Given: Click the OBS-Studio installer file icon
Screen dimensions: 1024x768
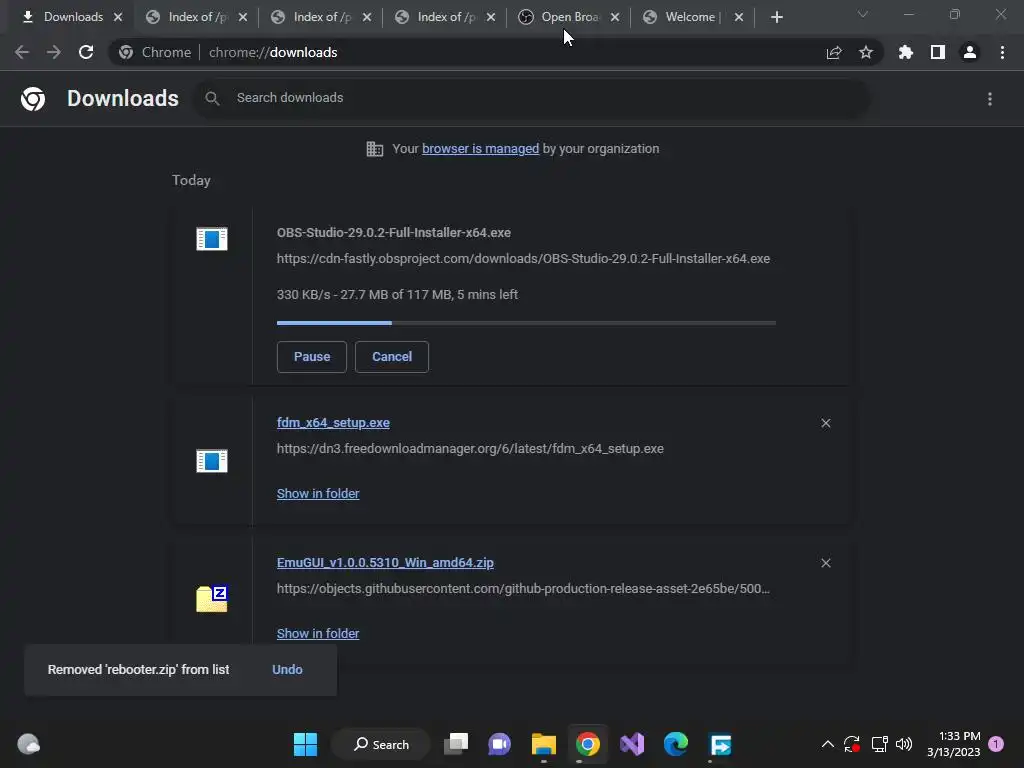Looking at the screenshot, I should click(x=212, y=239).
